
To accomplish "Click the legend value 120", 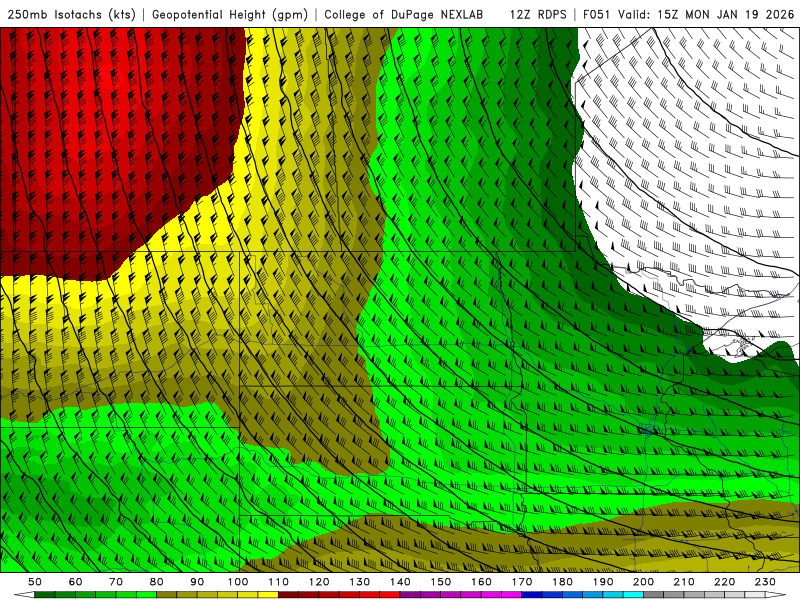I will click(319, 582).
